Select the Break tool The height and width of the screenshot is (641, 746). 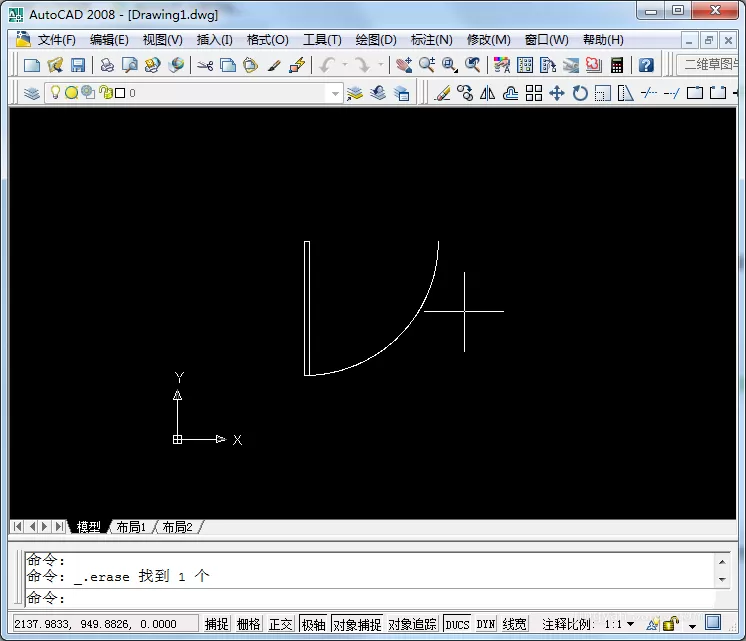click(718, 93)
